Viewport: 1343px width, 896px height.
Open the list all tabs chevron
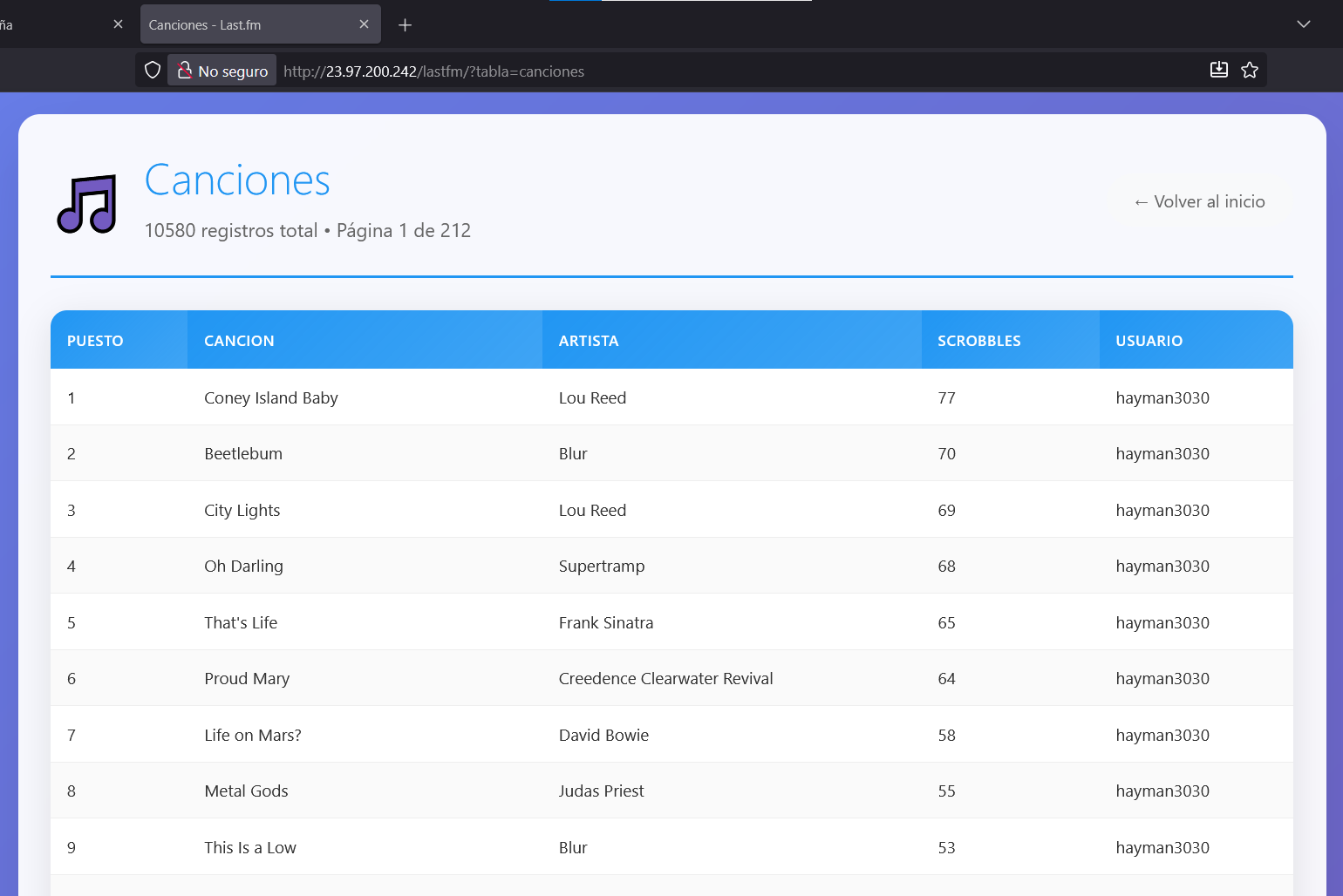tap(1304, 24)
